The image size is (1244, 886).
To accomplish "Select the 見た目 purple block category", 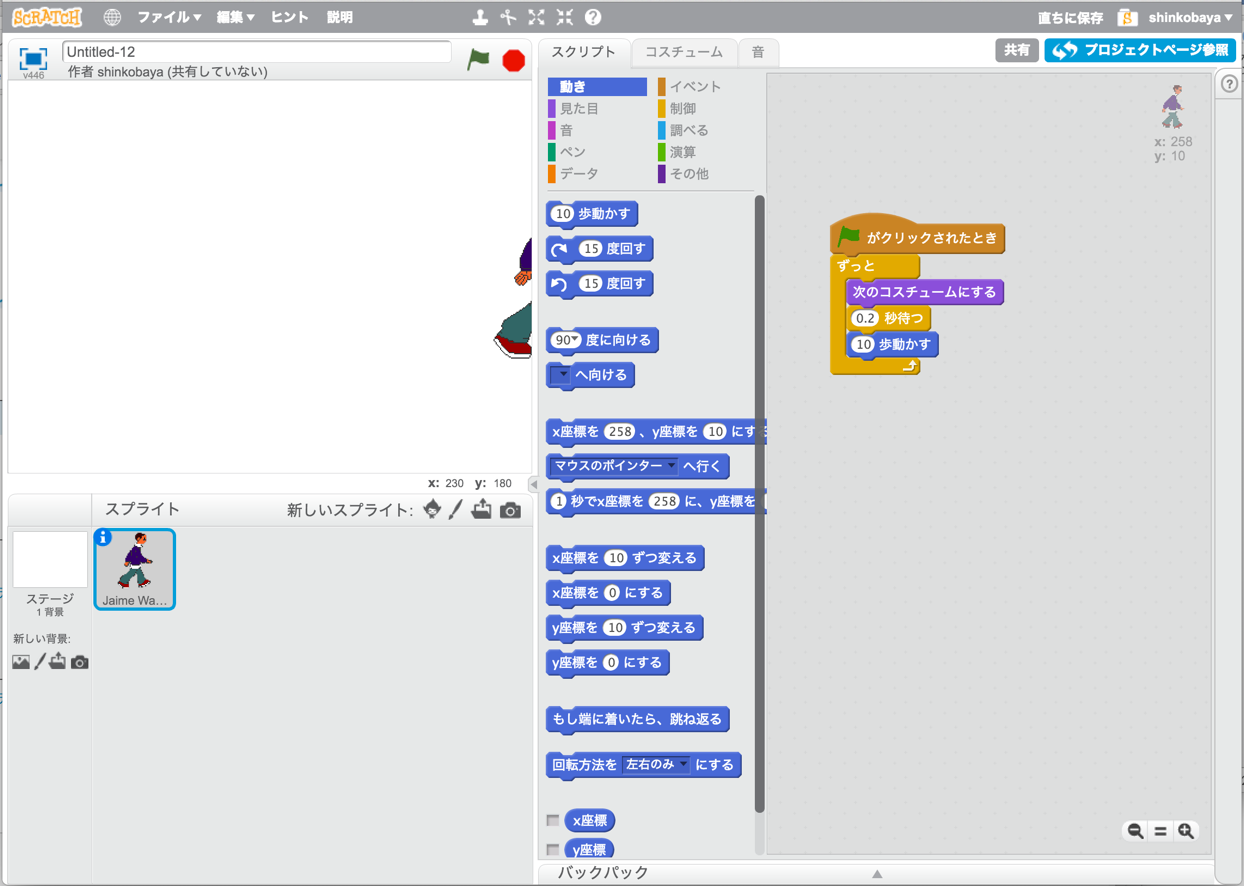I will click(x=579, y=108).
